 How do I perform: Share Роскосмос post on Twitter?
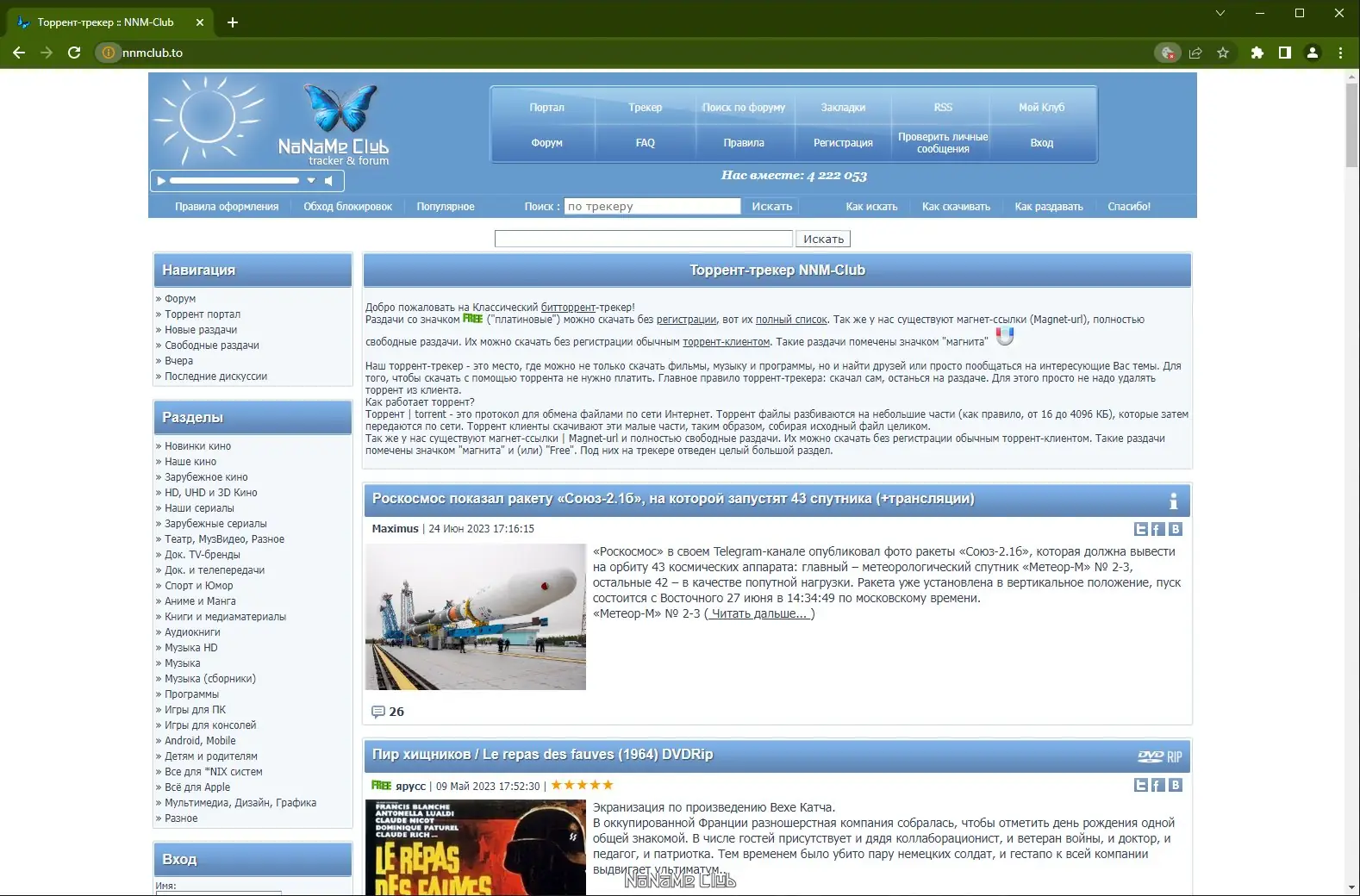pyautogui.click(x=1141, y=529)
